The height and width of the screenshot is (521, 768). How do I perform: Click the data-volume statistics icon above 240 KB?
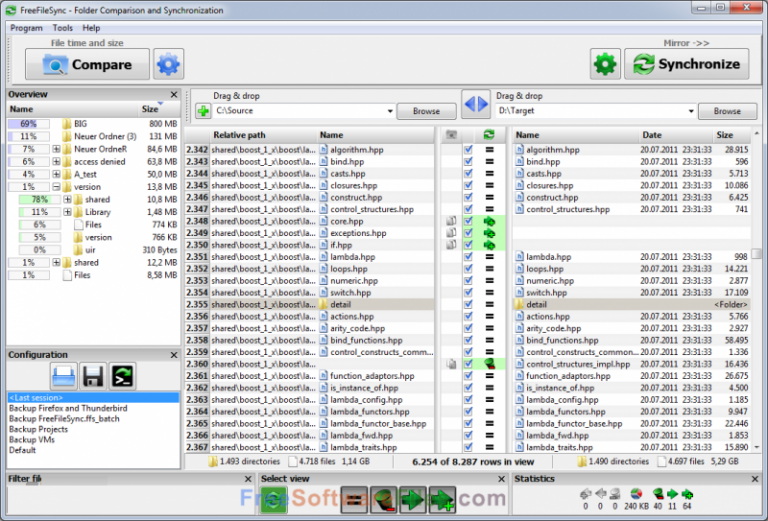636,494
